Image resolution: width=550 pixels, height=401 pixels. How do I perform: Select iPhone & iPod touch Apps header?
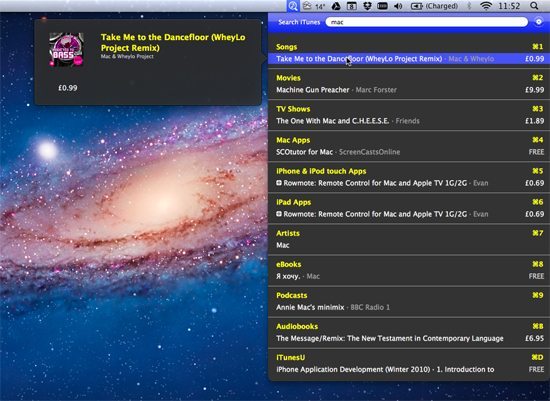pyautogui.click(x=321, y=171)
